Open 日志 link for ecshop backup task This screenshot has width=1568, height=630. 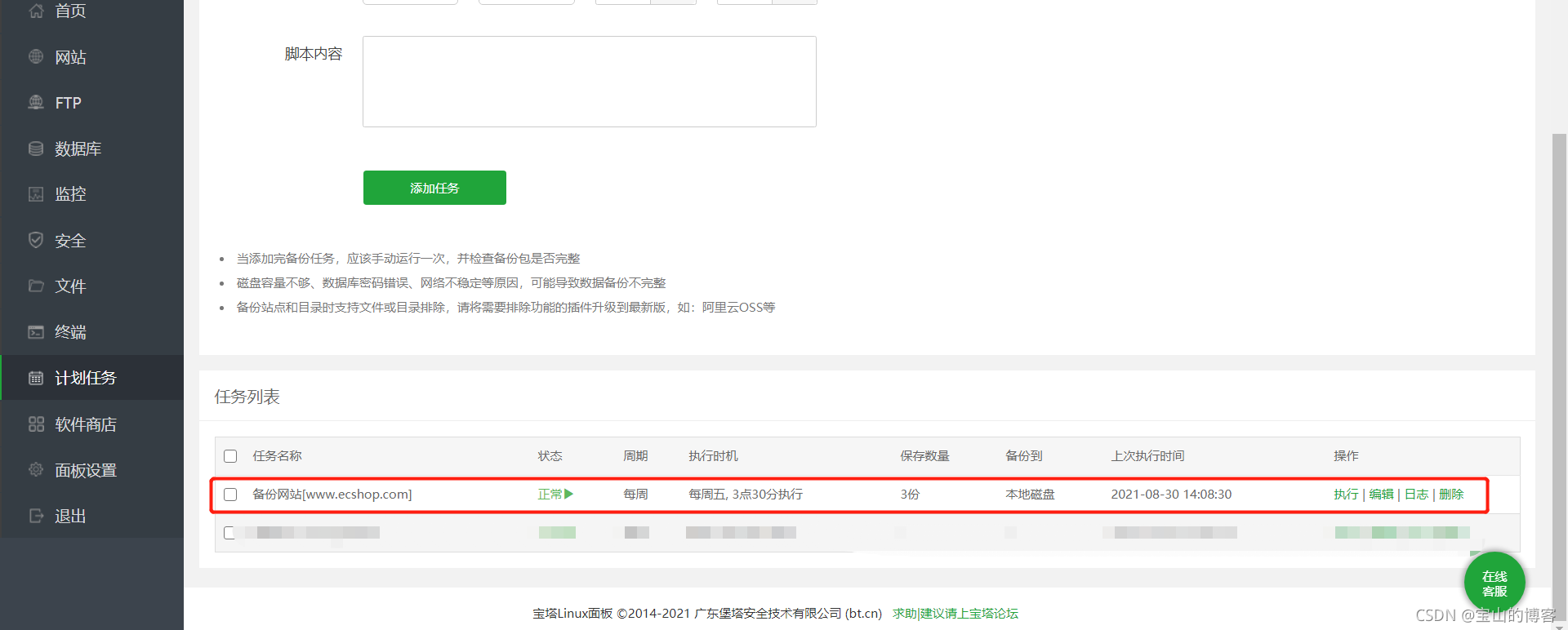pos(1416,495)
